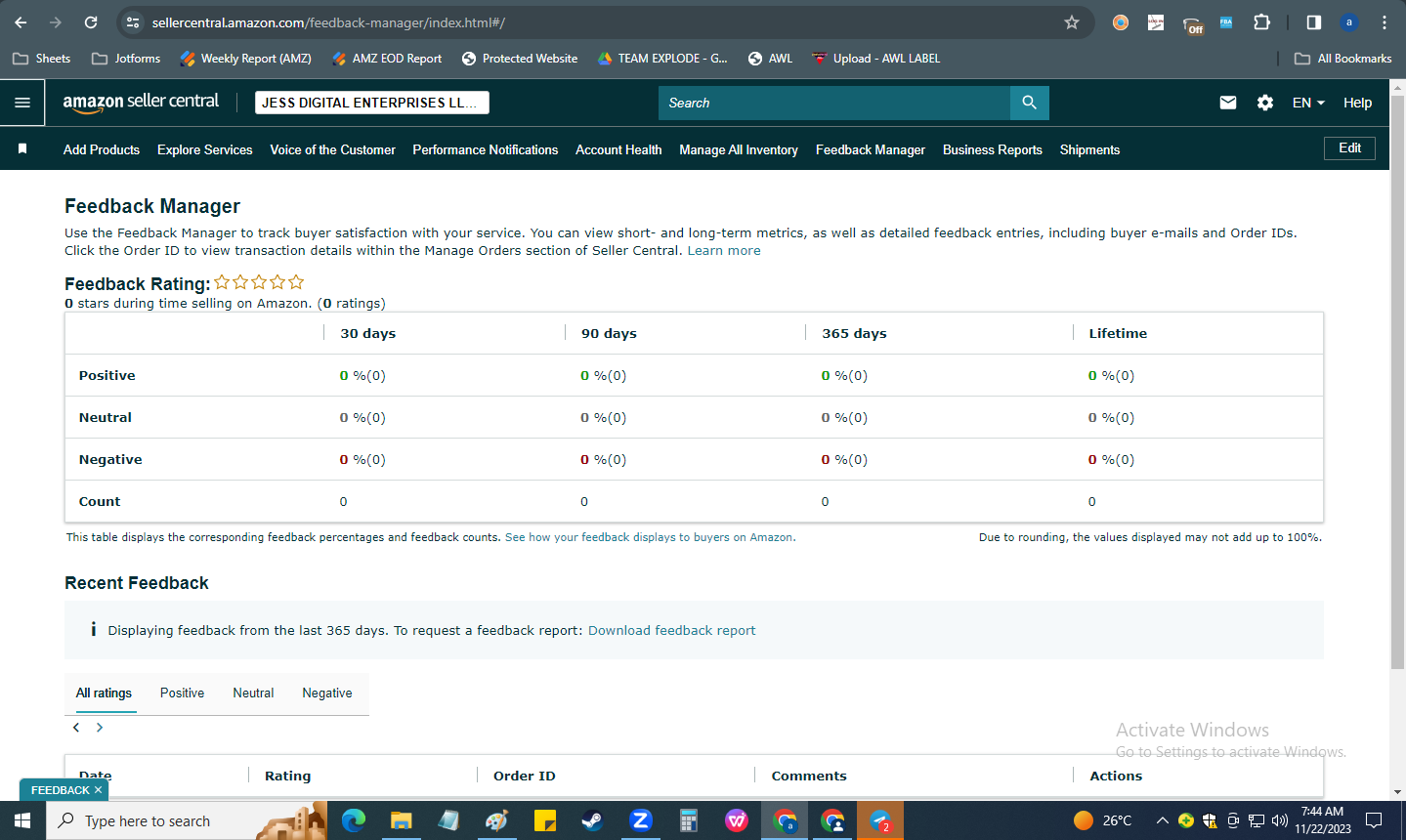Go back to the previous page
Image resolution: width=1406 pixels, height=840 pixels.
click(x=21, y=22)
